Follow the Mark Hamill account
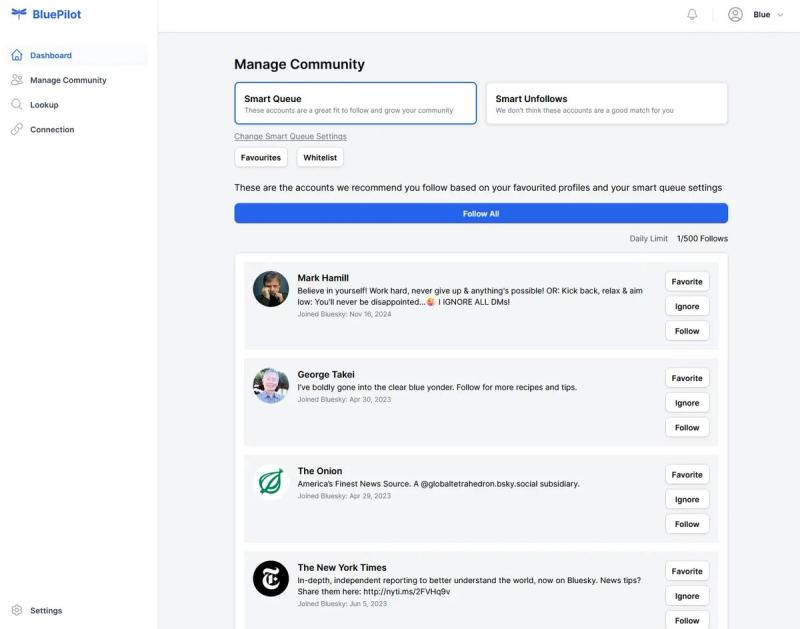 click(x=687, y=331)
